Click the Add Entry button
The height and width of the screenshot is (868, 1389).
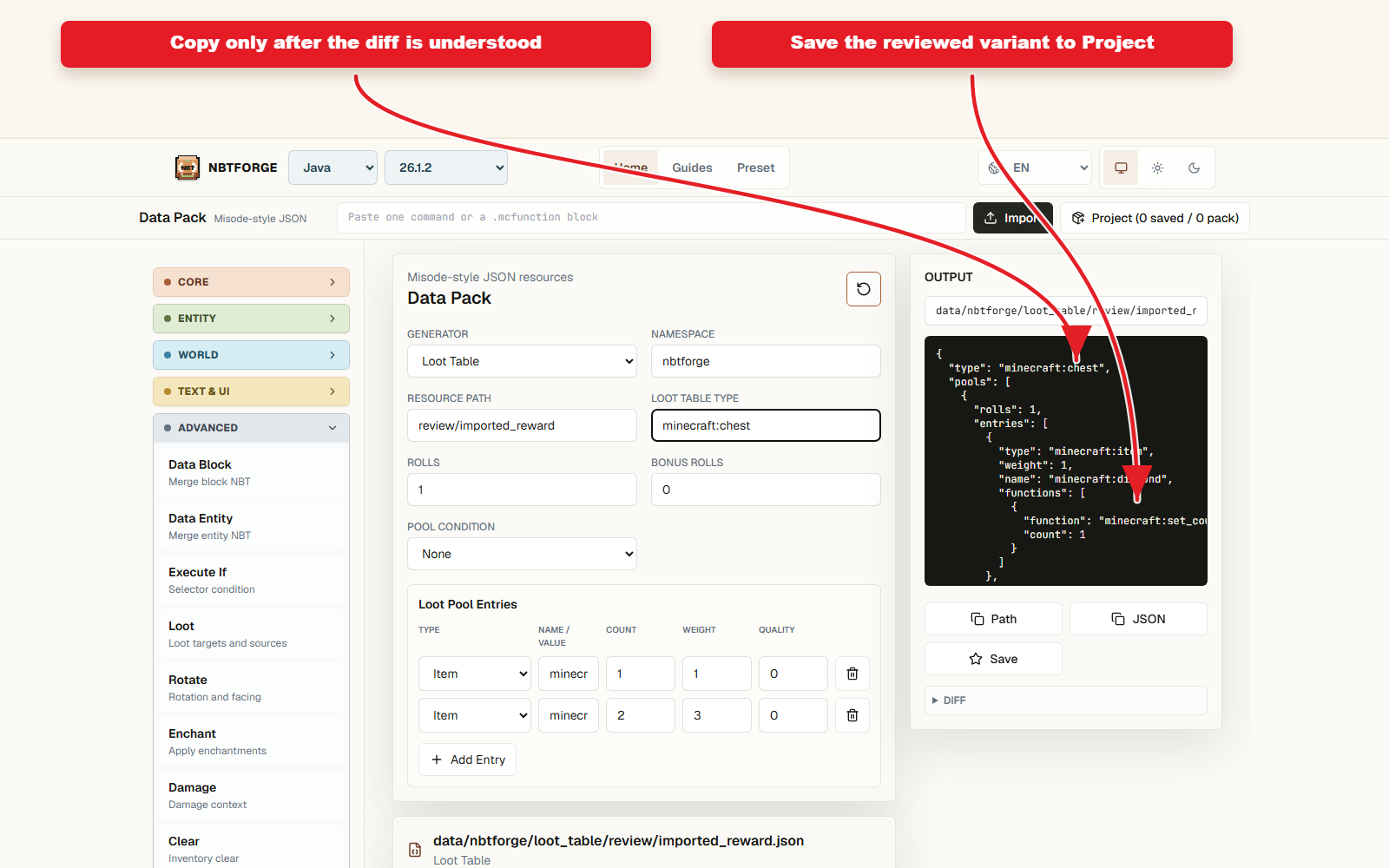pos(467,759)
